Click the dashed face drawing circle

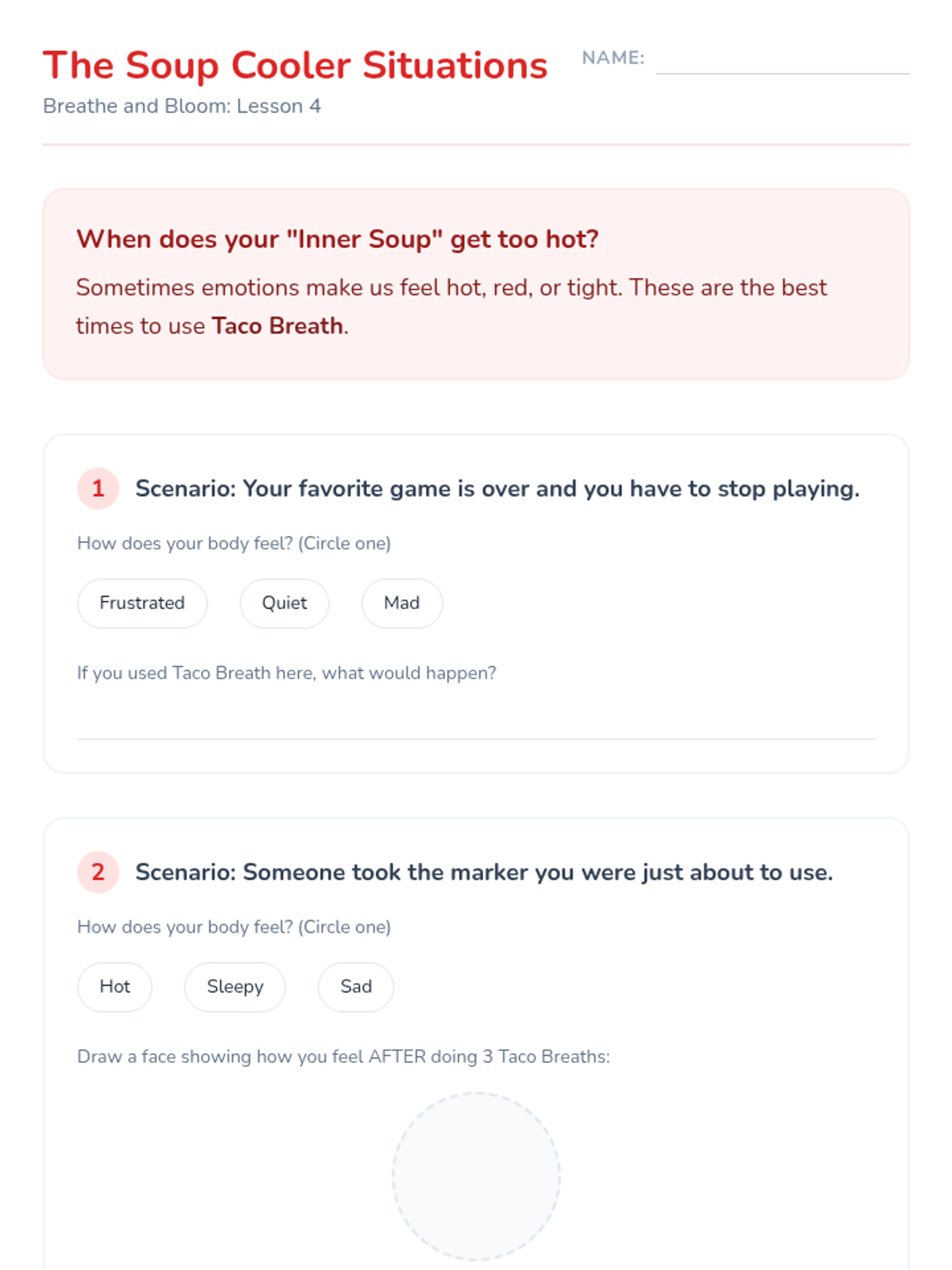(x=476, y=1176)
